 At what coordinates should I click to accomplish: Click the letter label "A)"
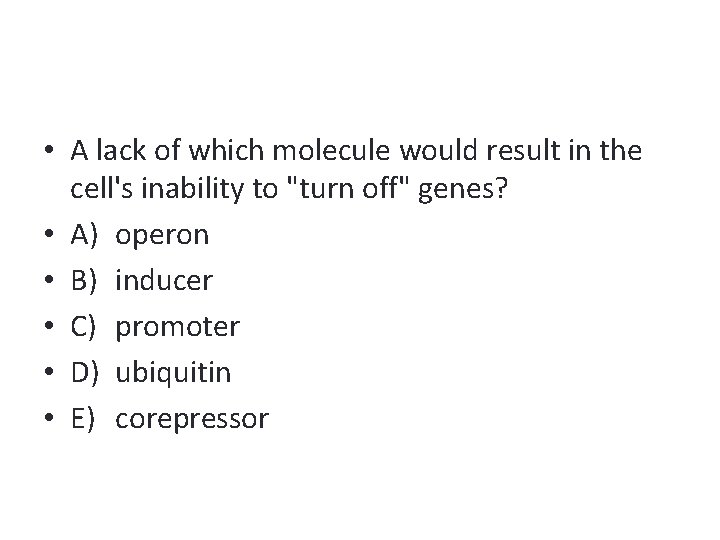tap(84, 236)
